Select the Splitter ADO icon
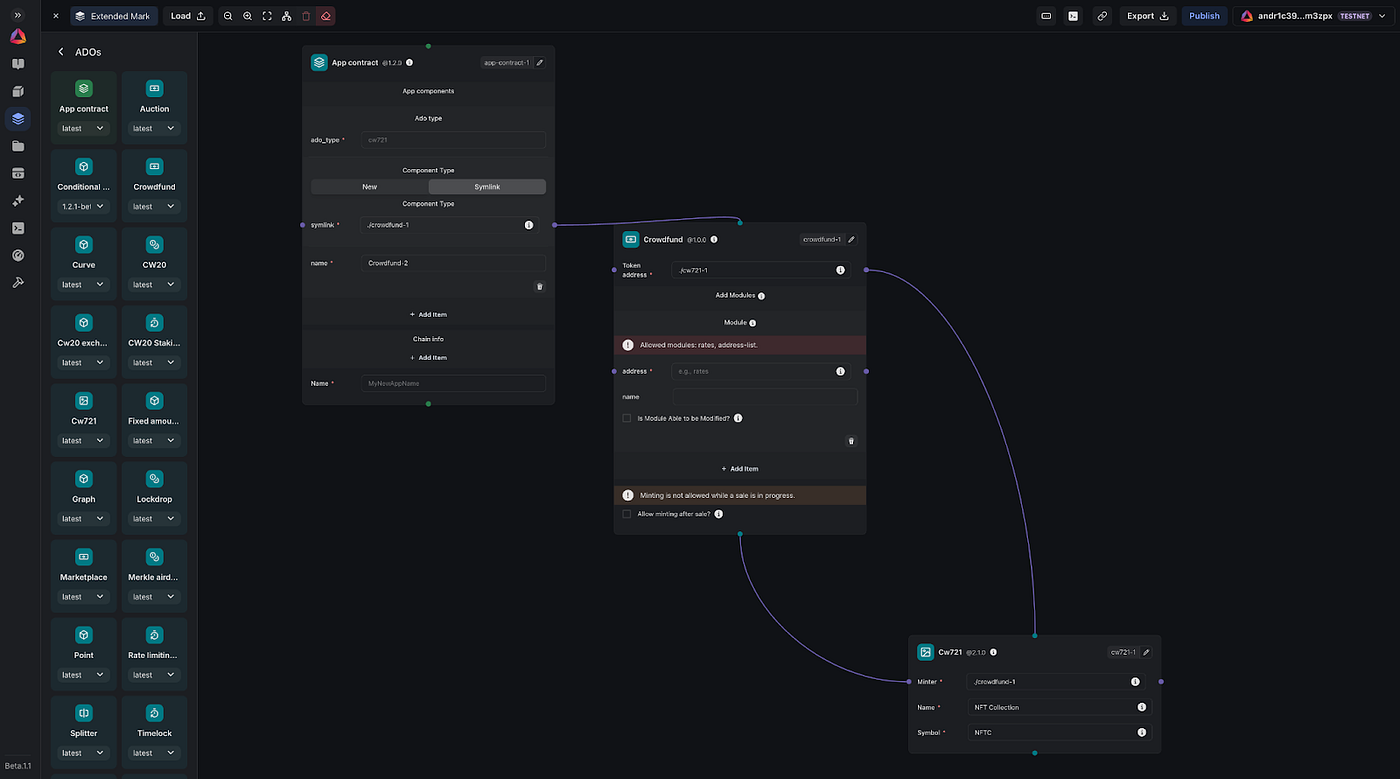The width and height of the screenshot is (1400, 779). 84,713
